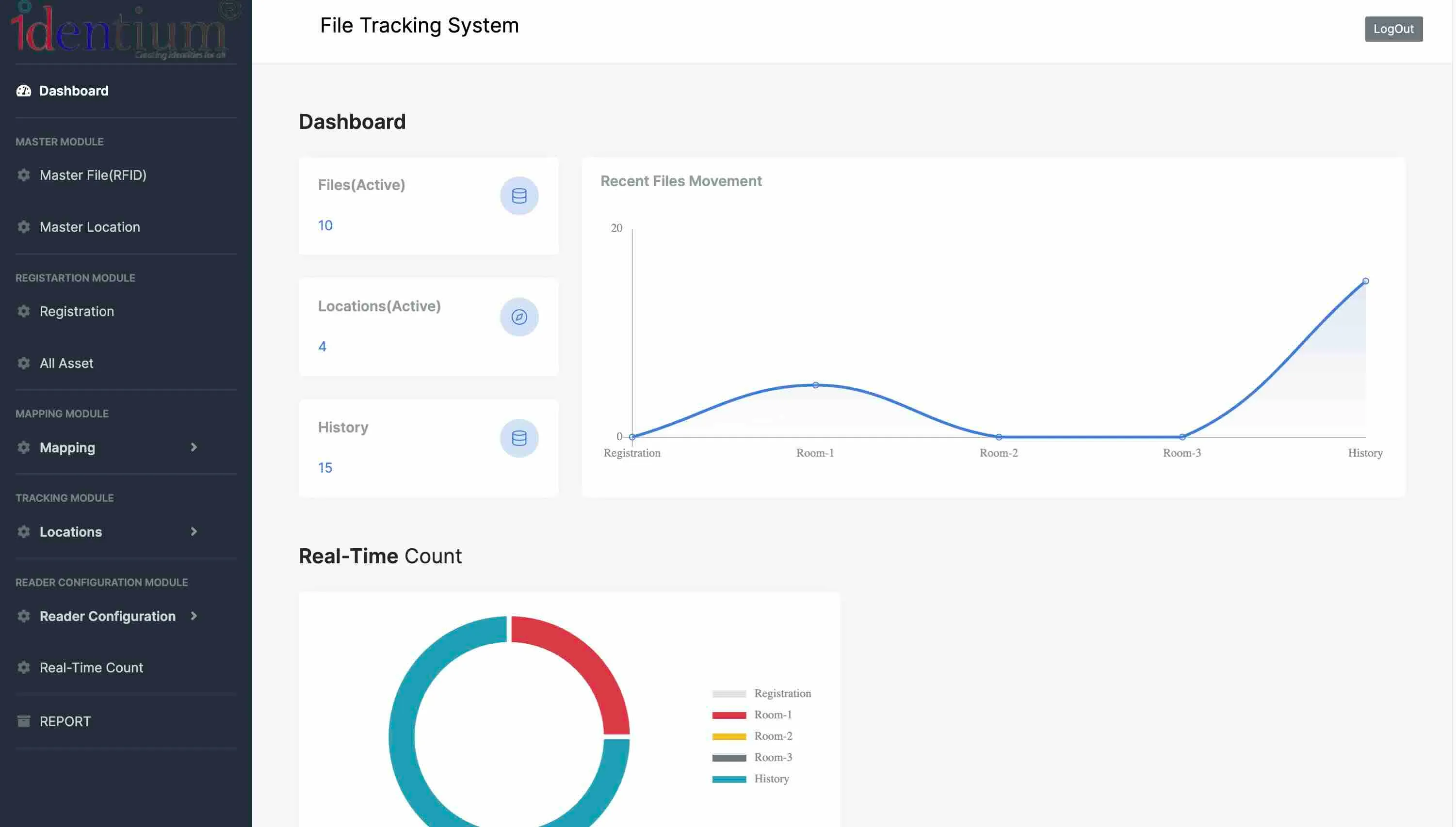
Task: Open the Registration page
Action: pyautogui.click(x=77, y=311)
